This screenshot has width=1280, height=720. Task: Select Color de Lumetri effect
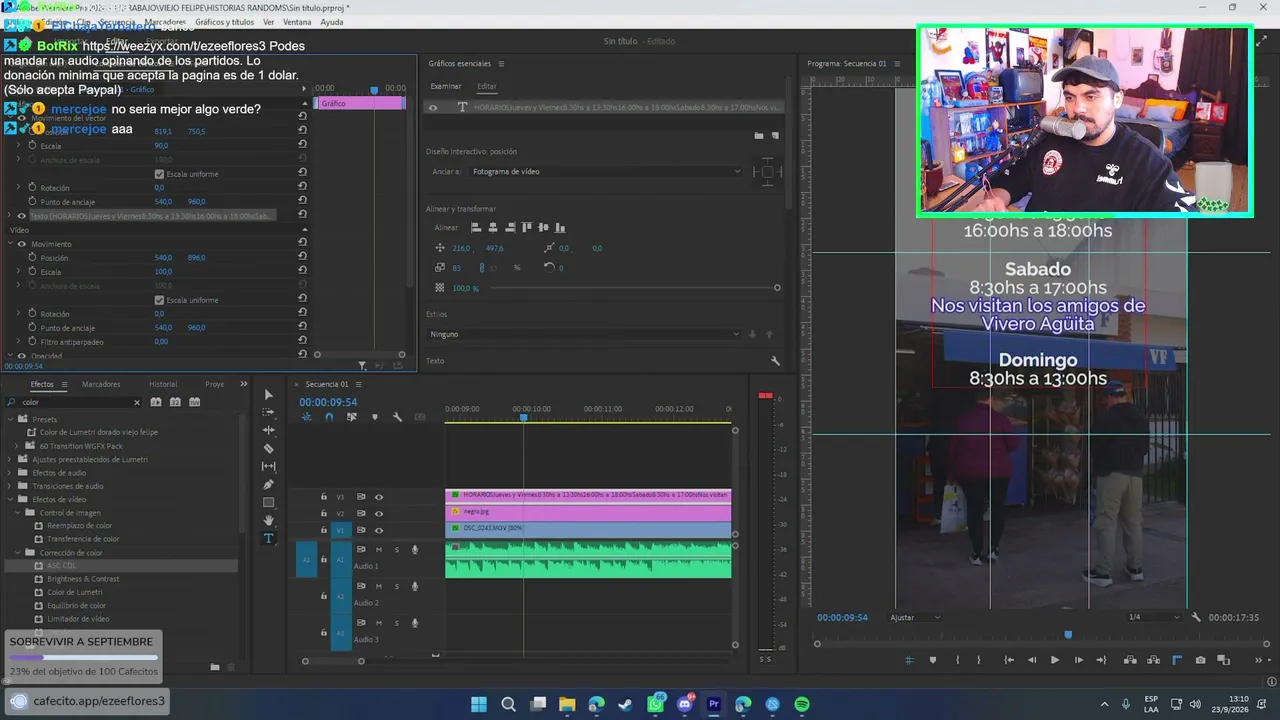coord(75,592)
